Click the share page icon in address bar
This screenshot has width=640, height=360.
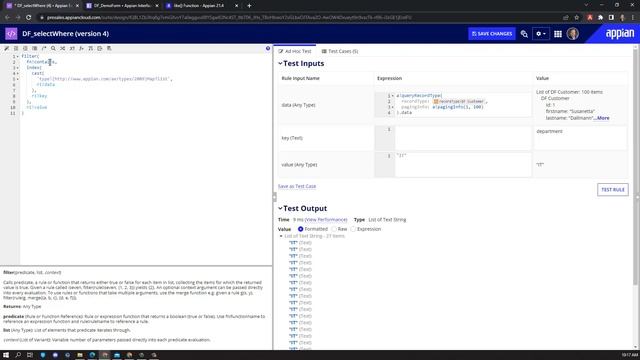click(566, 18)
